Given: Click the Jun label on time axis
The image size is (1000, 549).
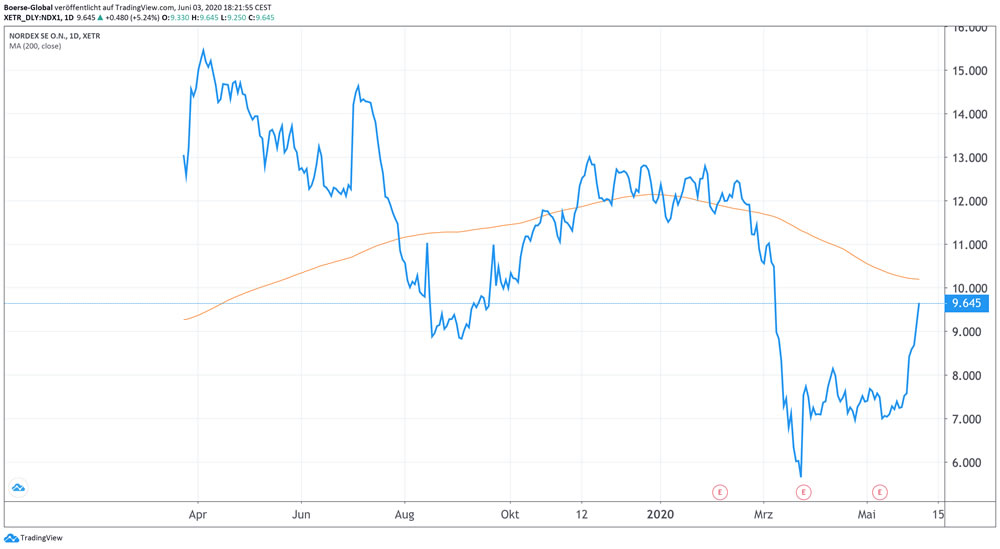Looking at the screenshot, I should coord(301,514).
